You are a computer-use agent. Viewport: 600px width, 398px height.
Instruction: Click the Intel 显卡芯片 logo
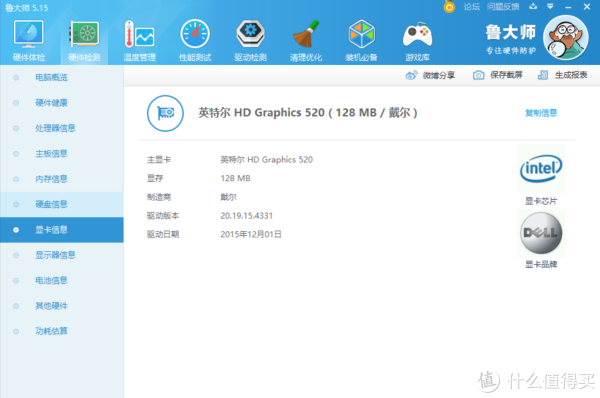click(541, 168)
